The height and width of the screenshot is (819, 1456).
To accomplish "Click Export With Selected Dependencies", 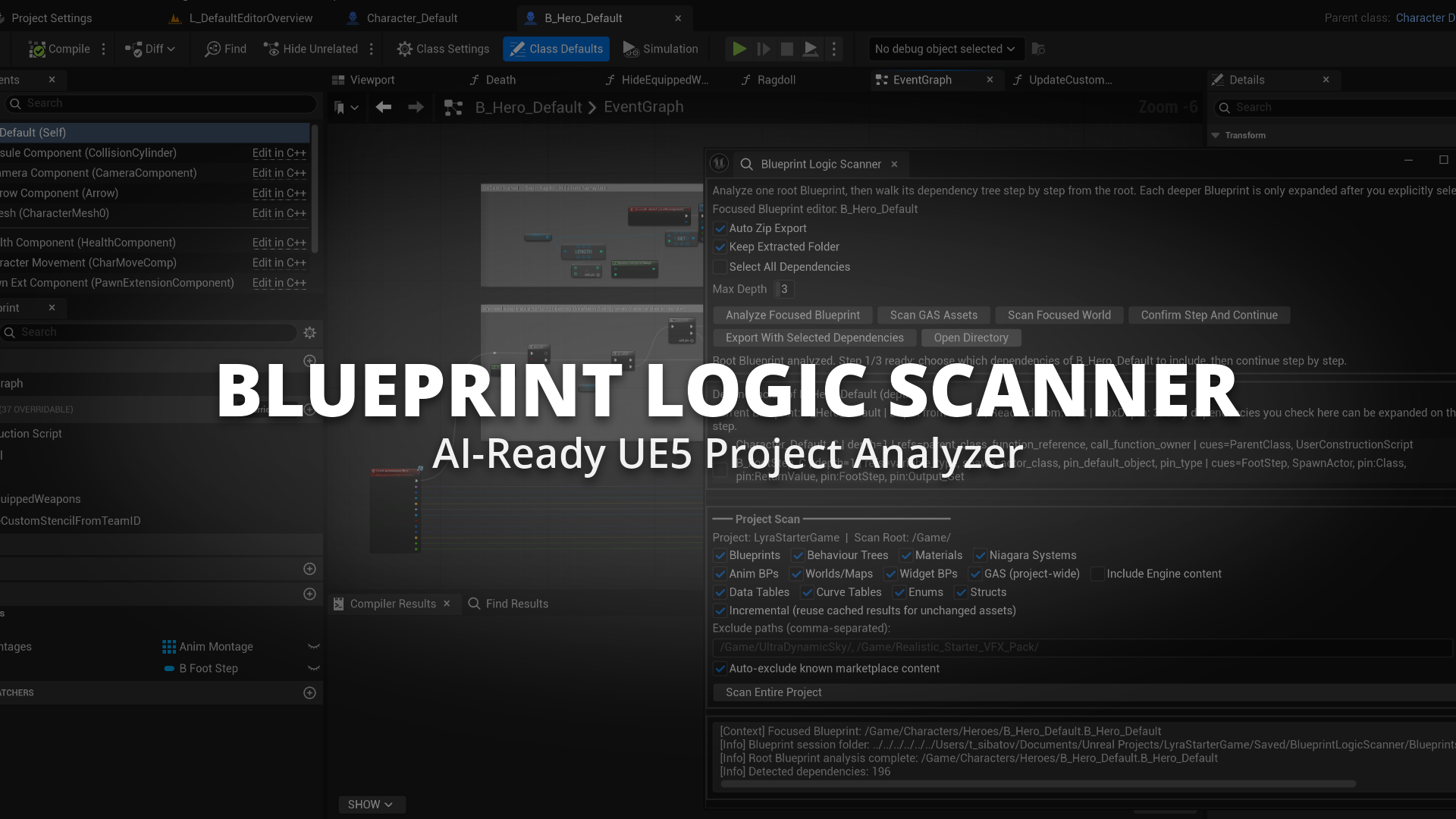I will pos(814,338).
